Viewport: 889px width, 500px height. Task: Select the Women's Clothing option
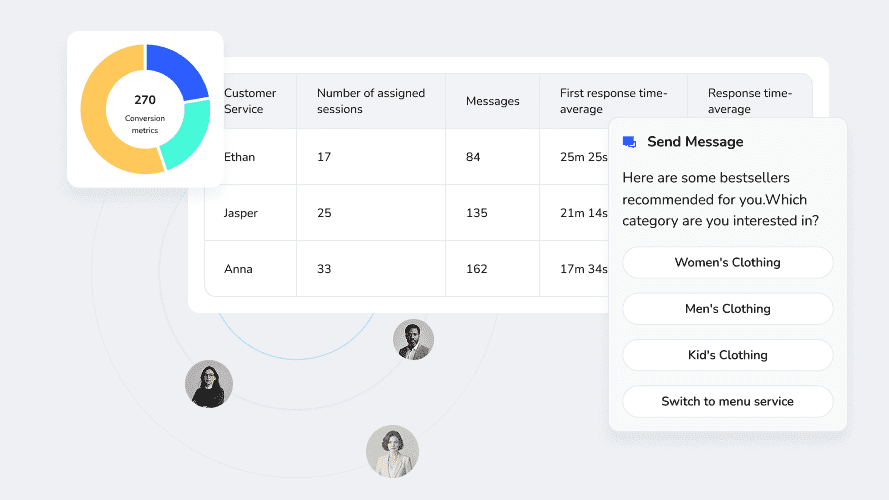pyautogui.click(x=727, y=263)
